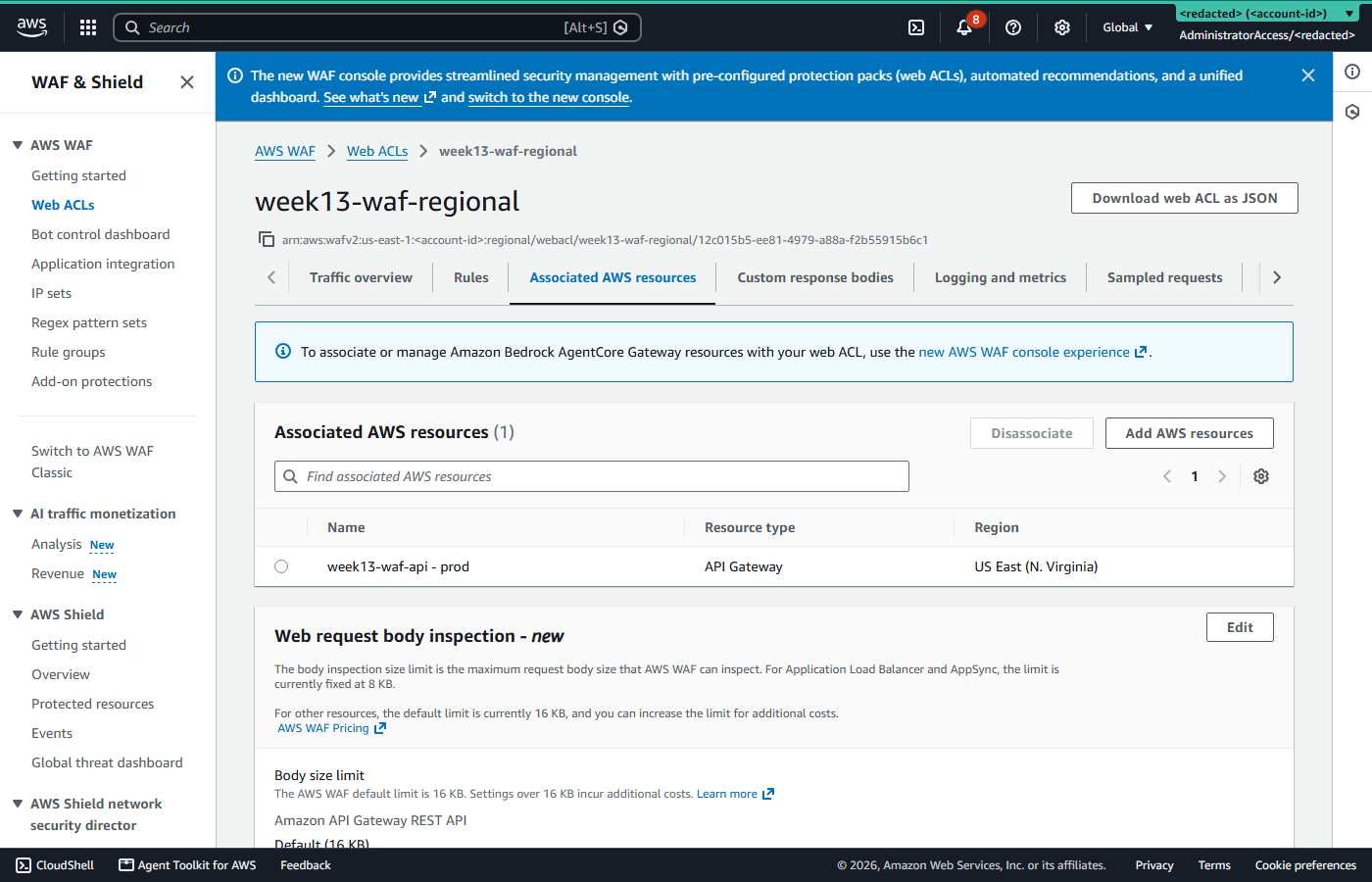
Task: Follow switch to the new console link
Action: (x=549, y=97)
